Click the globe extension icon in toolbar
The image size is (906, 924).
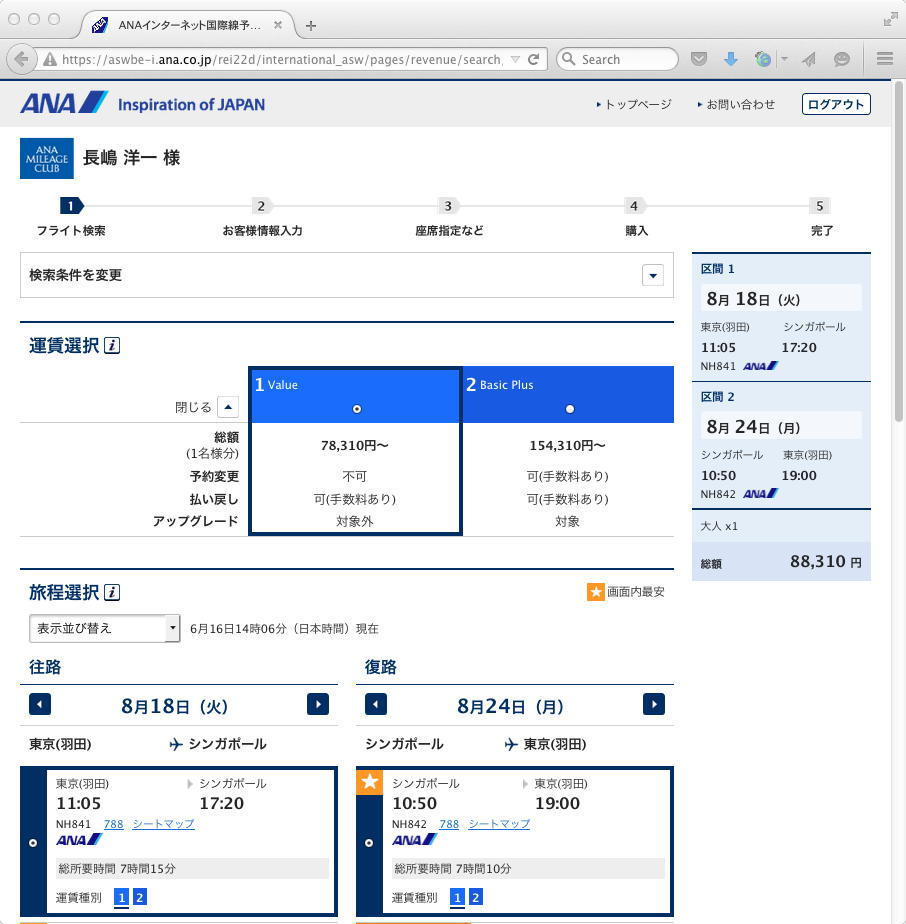pos(763,59)
